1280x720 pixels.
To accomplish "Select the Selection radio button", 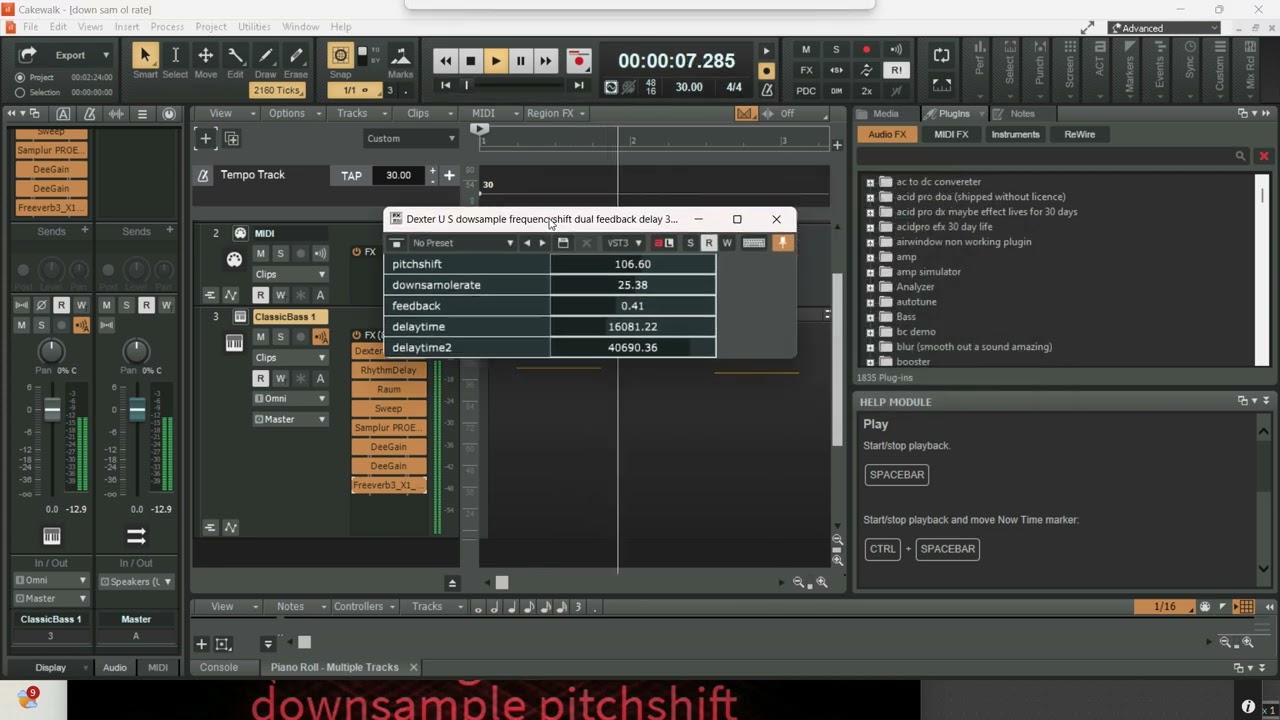I will tap(20, 92).
